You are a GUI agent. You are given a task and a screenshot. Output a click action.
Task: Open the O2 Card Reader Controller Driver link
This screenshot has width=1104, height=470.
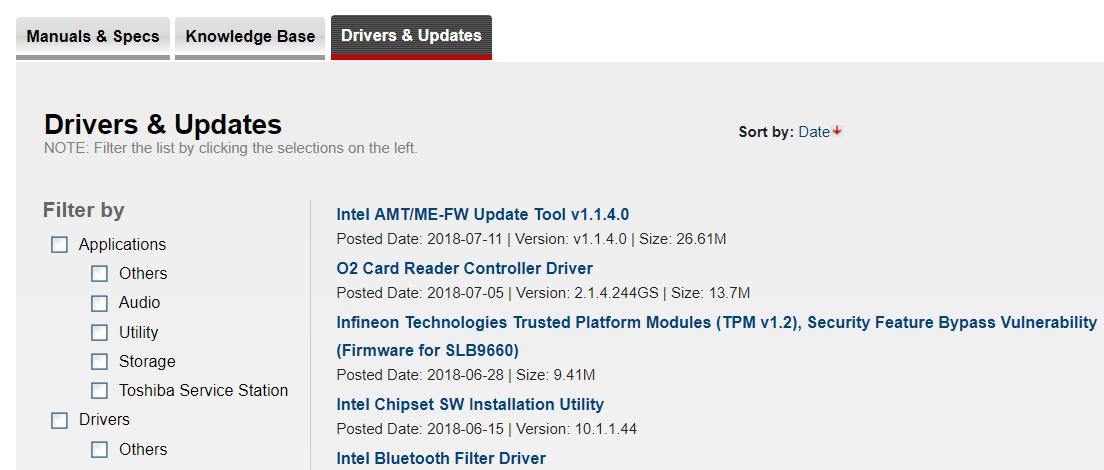pos(464,268)
